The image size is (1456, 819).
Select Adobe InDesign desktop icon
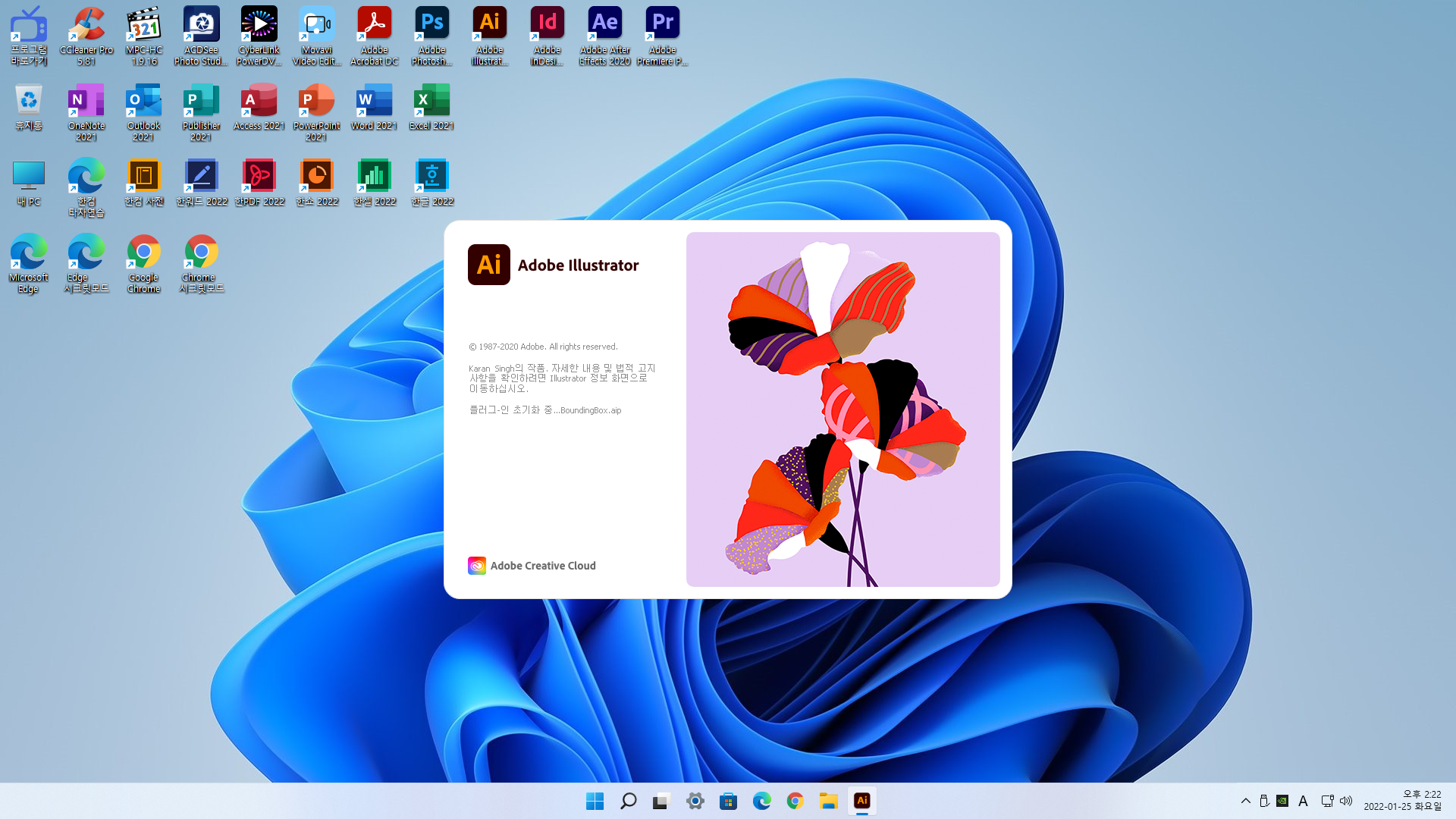547,24
